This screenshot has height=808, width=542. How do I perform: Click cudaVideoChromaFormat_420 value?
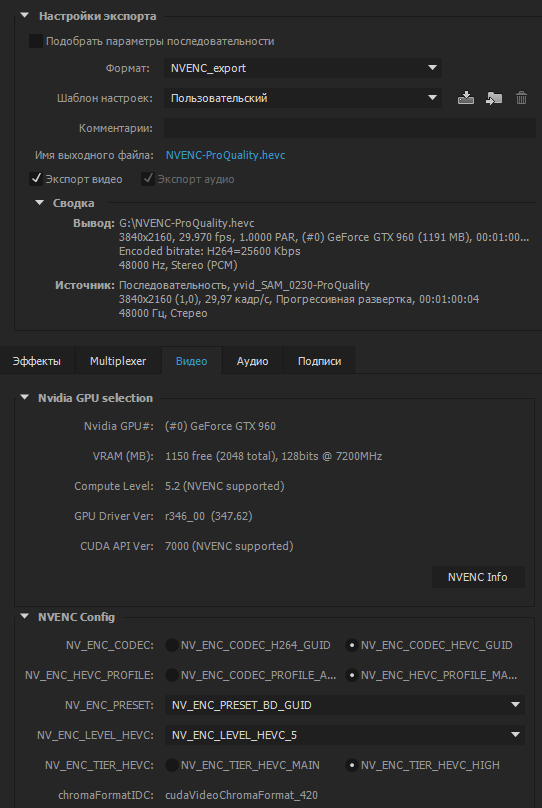tap(242, 795)
